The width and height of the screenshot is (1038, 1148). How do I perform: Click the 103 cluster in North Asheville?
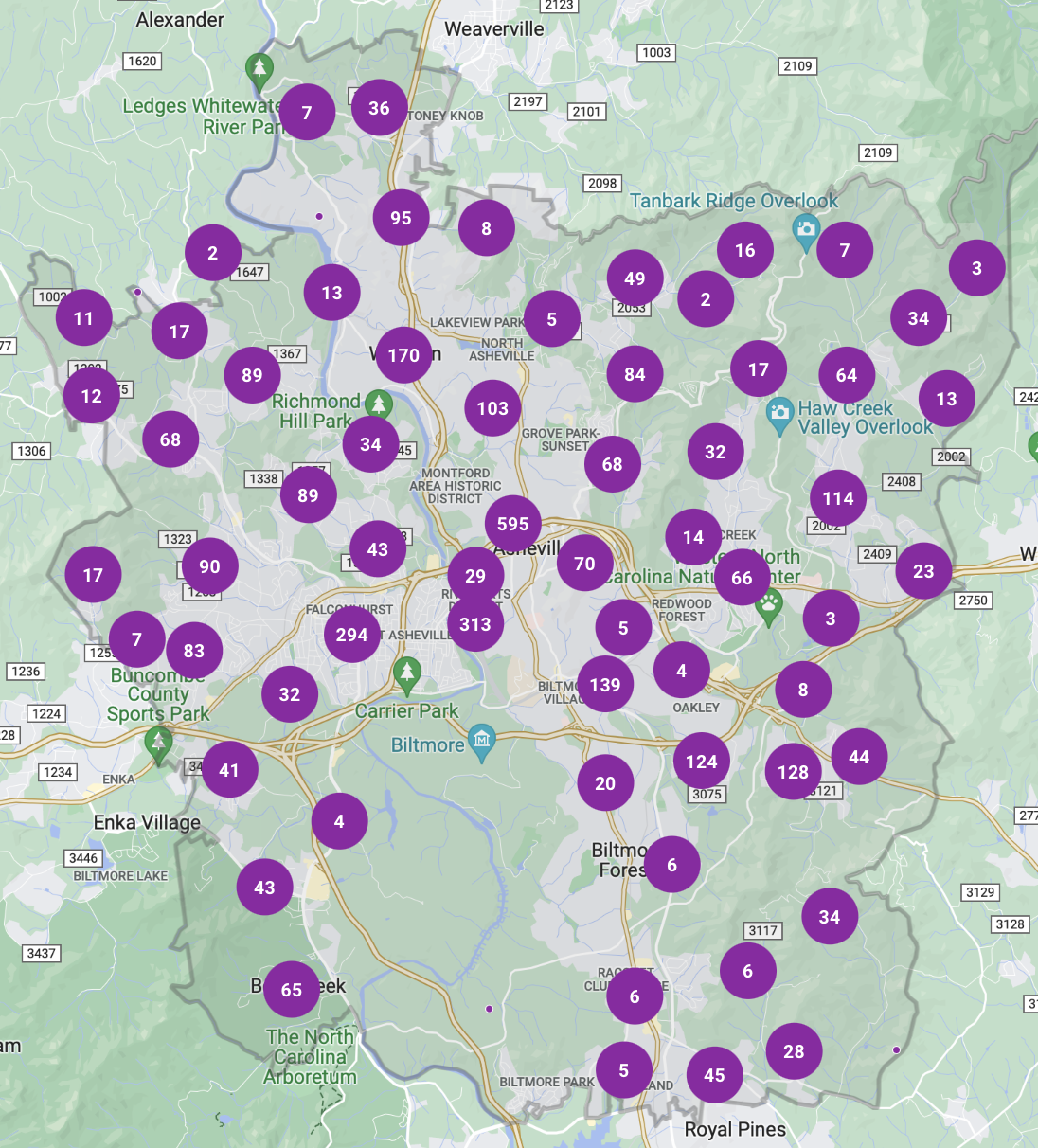(492, 408)
